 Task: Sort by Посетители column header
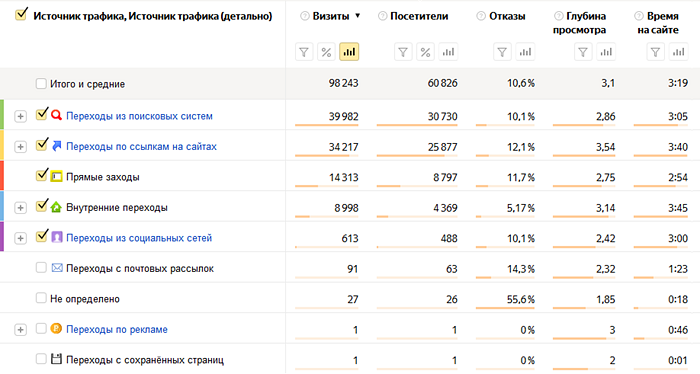(x=419, y=16)
